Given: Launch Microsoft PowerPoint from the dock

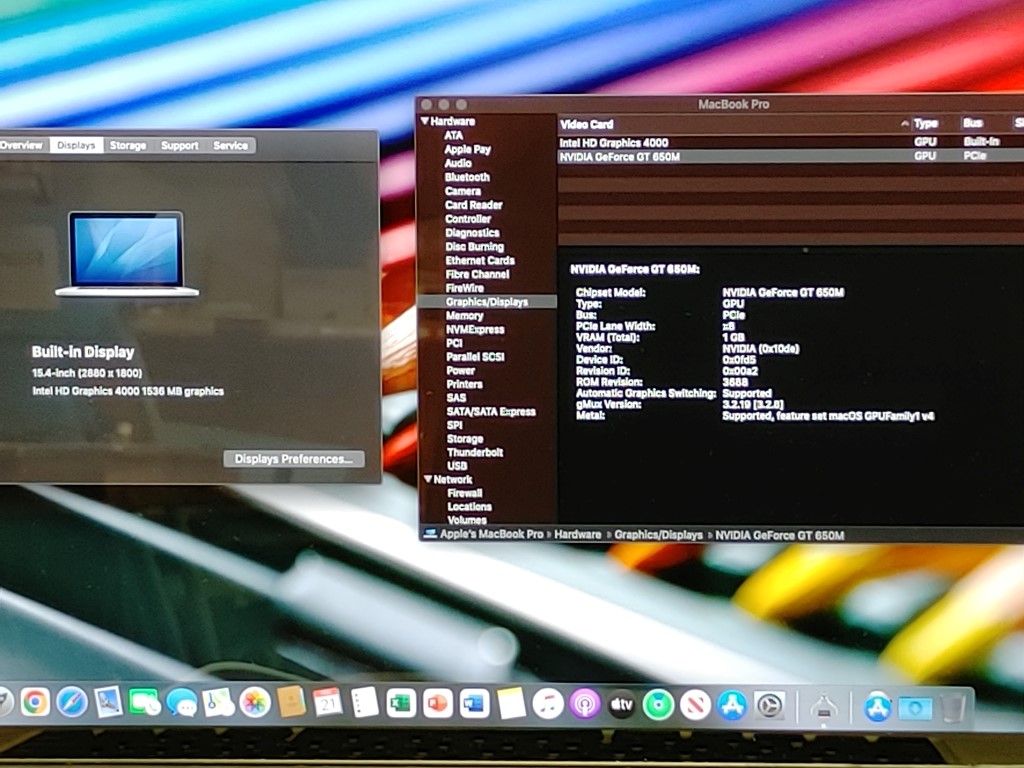Looking at the screenshot, I should pos(438,704).
